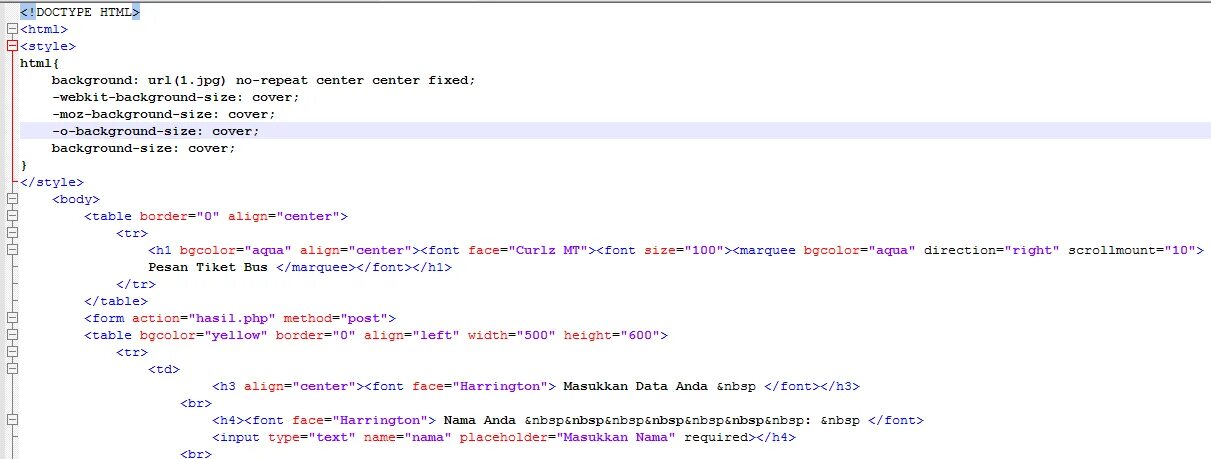1211x459 pixels.
Task: Collapse fold marker beside the <tr> above <td>
Action: 12,352
